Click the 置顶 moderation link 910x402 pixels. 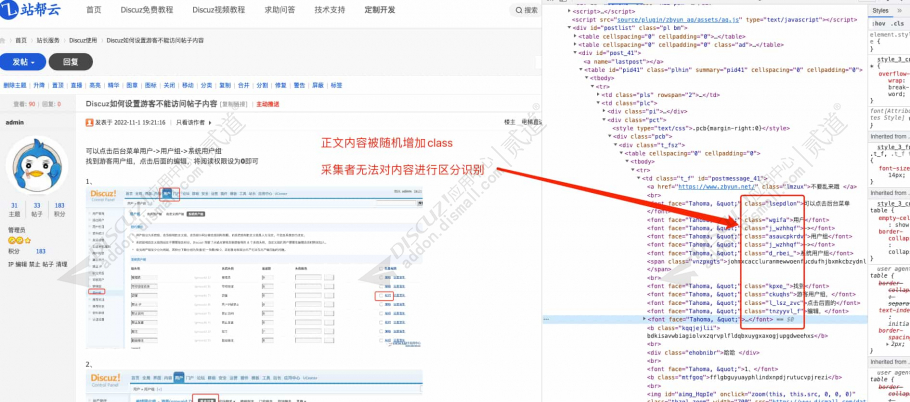57,85
